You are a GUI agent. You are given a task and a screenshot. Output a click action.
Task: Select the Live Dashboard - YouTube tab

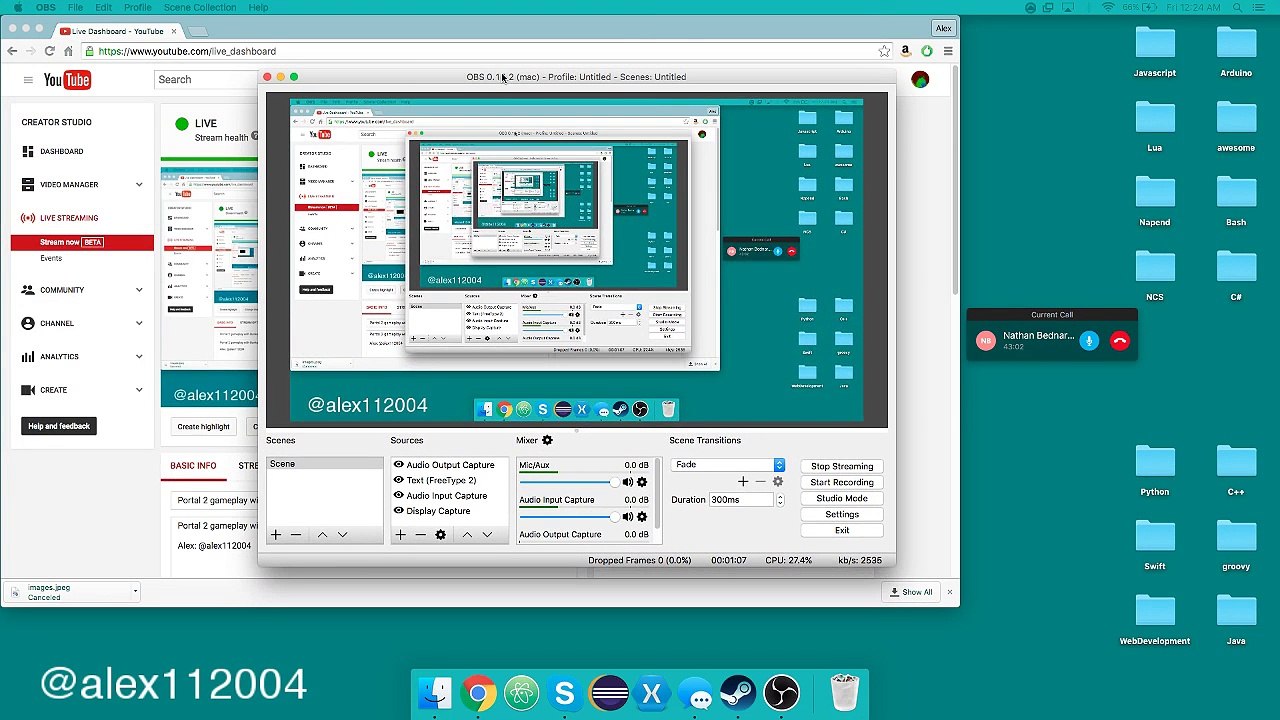pos(117,31)
